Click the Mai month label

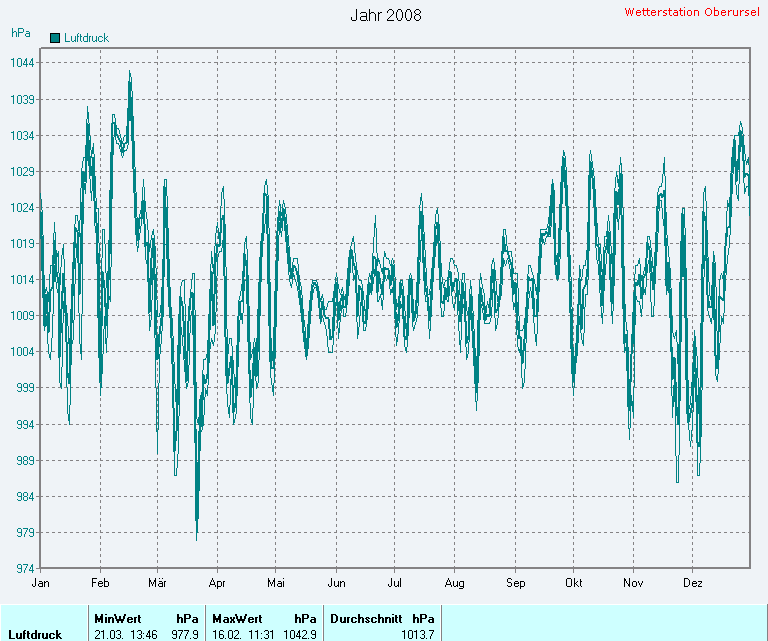276,583
